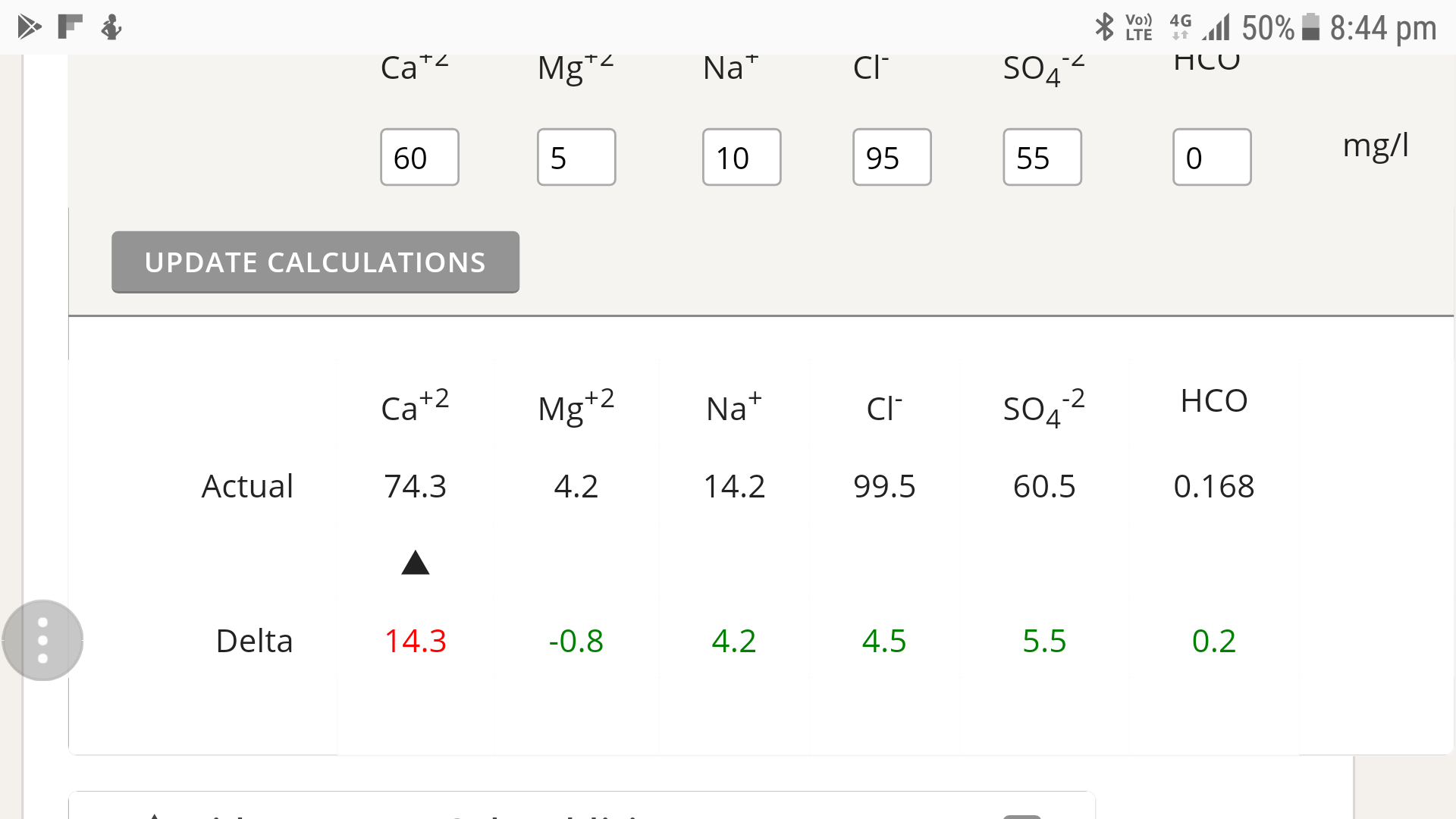
Task: Tap the 8:44 pm clock
Action: 1383,29
